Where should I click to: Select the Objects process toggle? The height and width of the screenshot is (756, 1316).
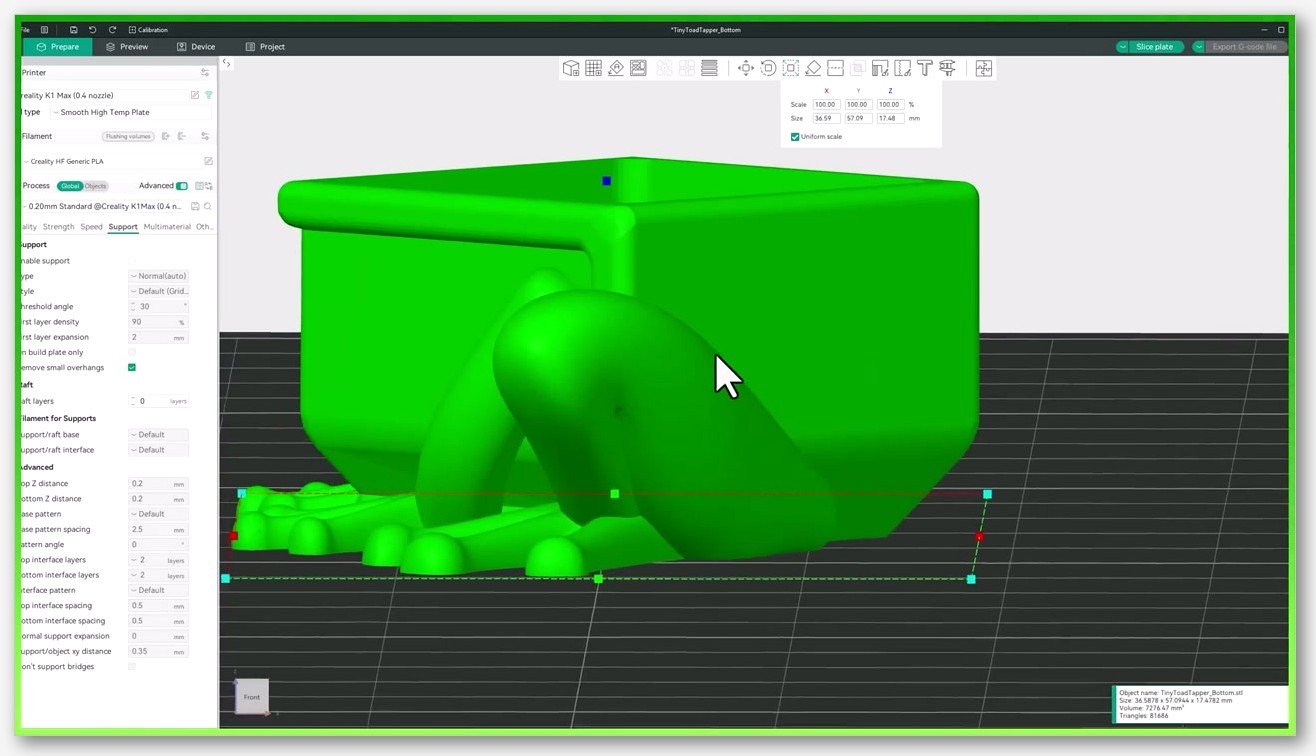(x=96, y=186)
